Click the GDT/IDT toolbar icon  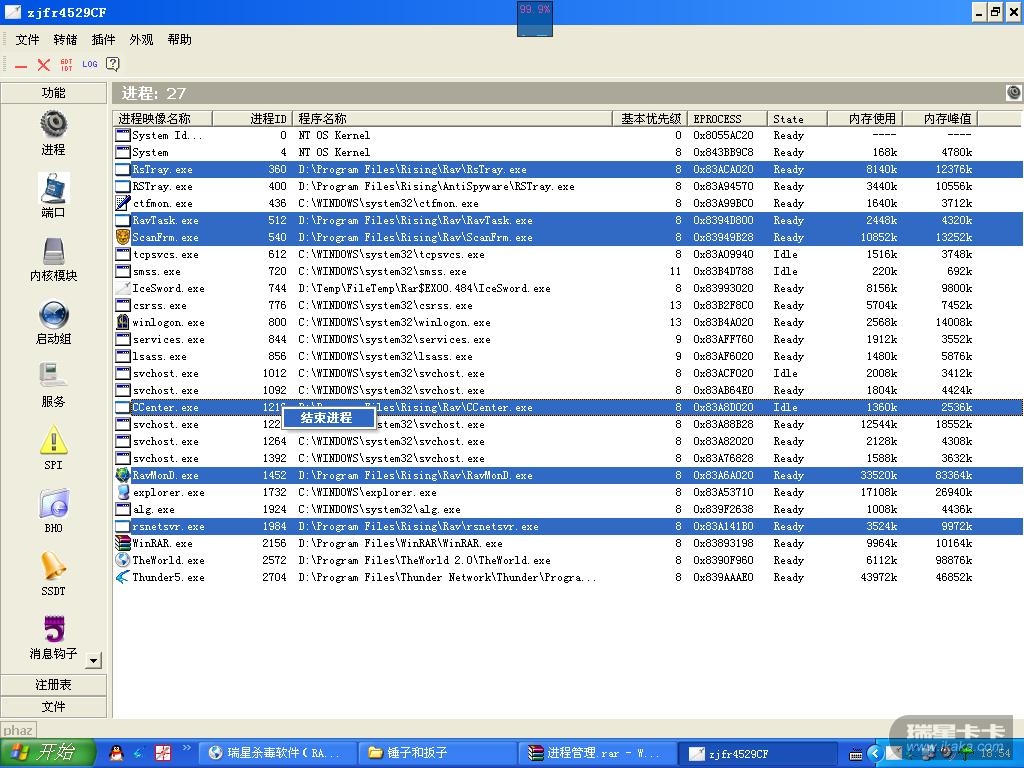pos(66,64)
